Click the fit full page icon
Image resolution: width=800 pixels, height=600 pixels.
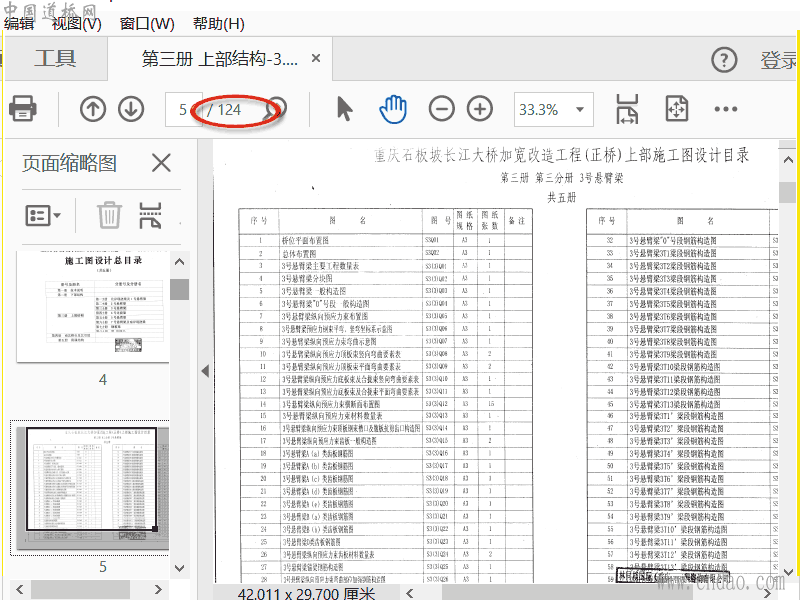tap(677, 109)
